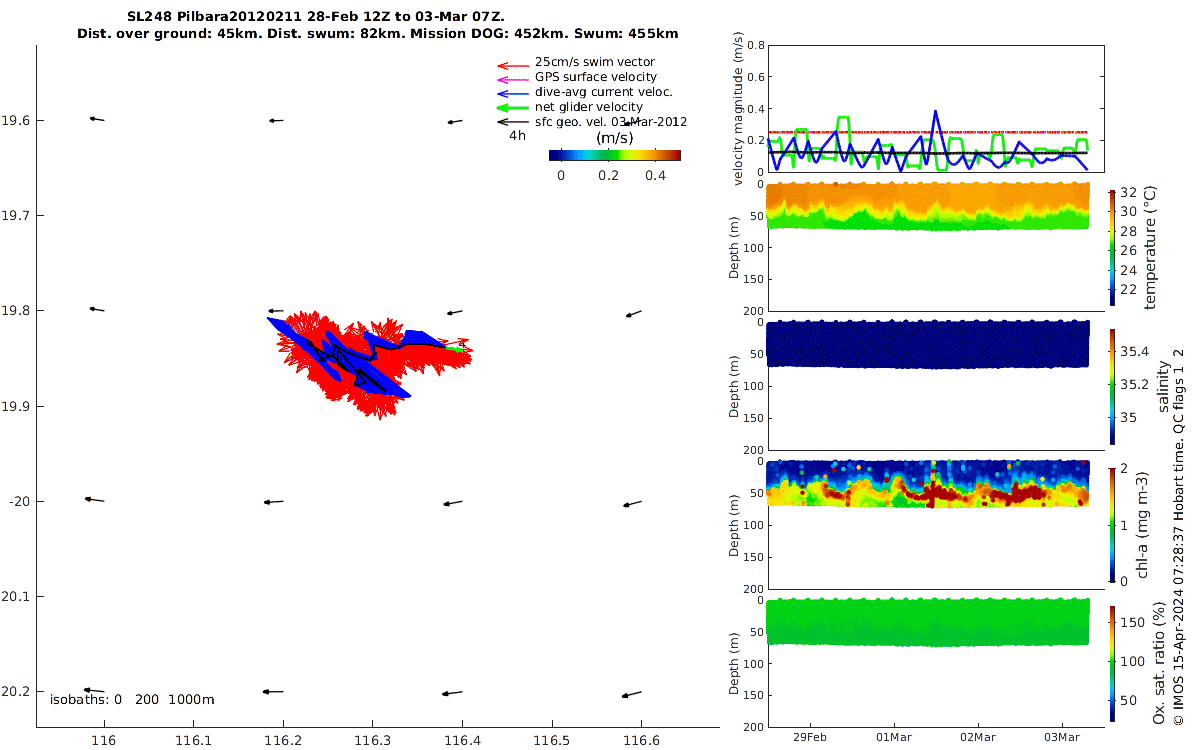Screen dimensions: 1200x750
Task: Click the '116.6' longitude tick on the map
Action: click(641, 740)
